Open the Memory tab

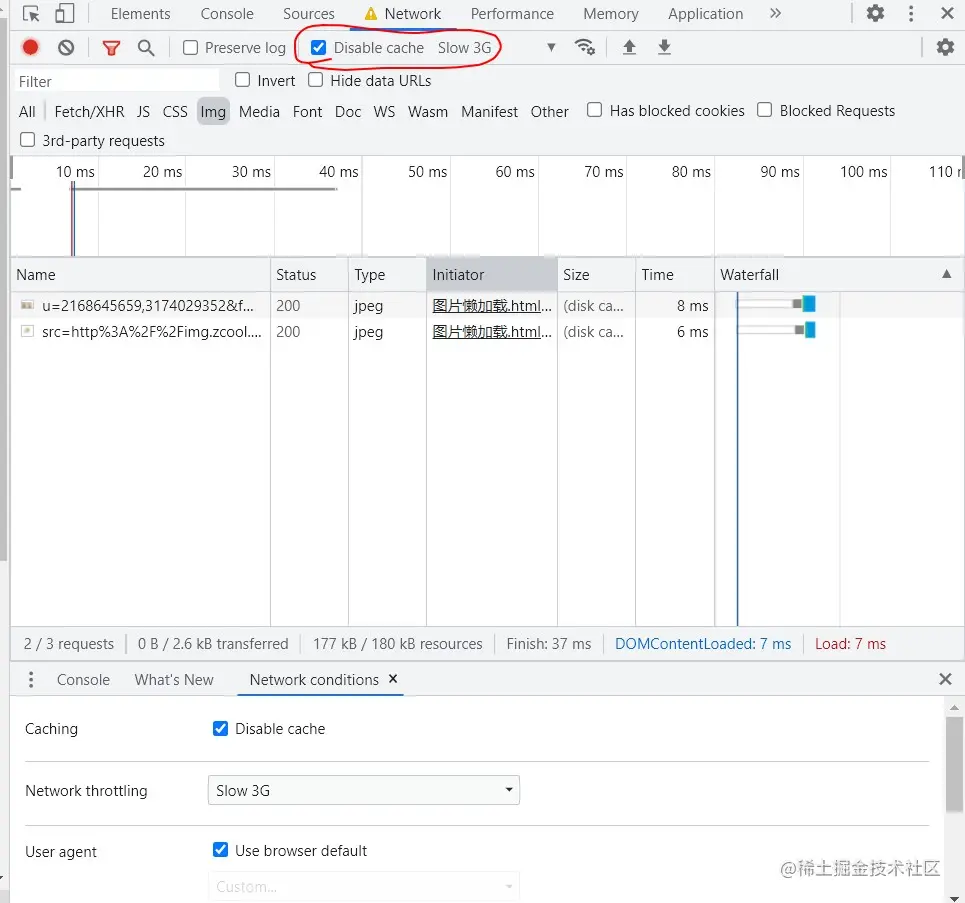point(611,14)
